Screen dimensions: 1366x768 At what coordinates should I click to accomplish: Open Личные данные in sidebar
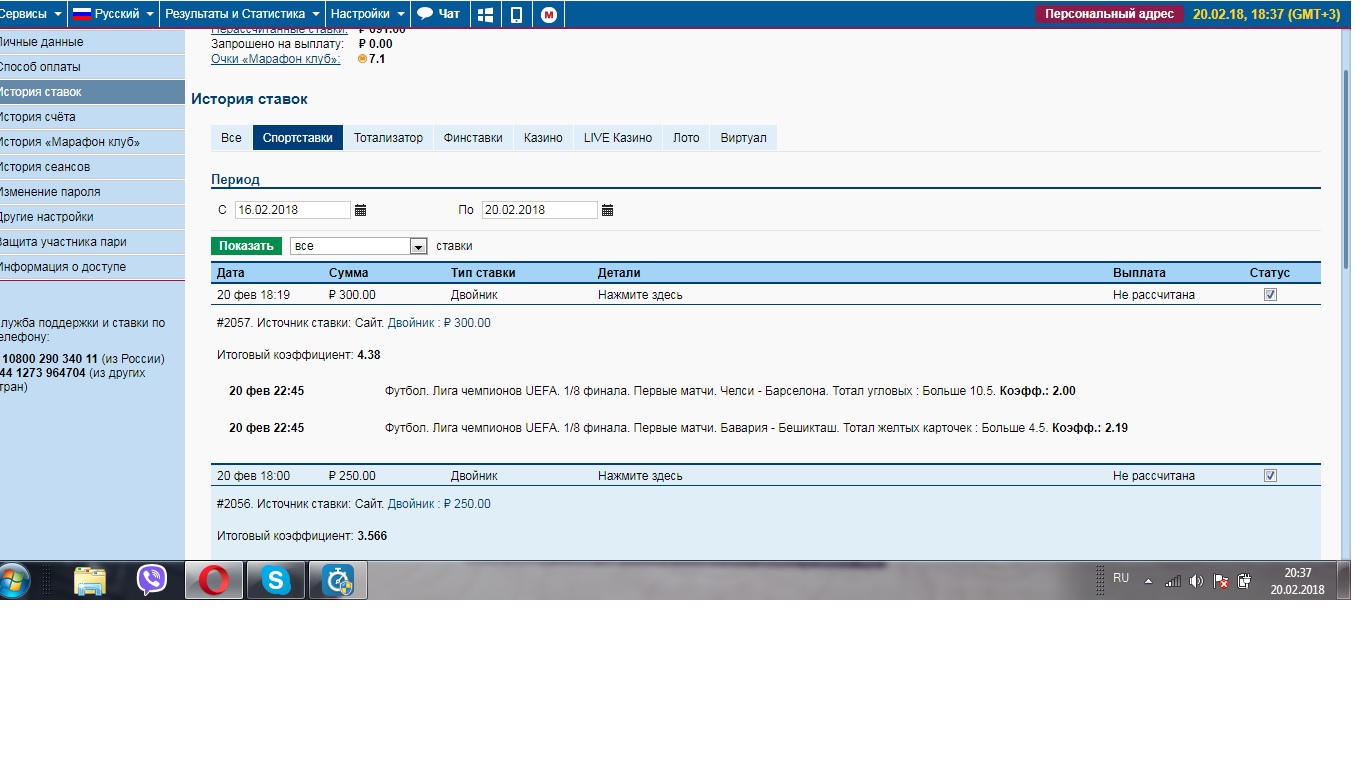(92, 42)
